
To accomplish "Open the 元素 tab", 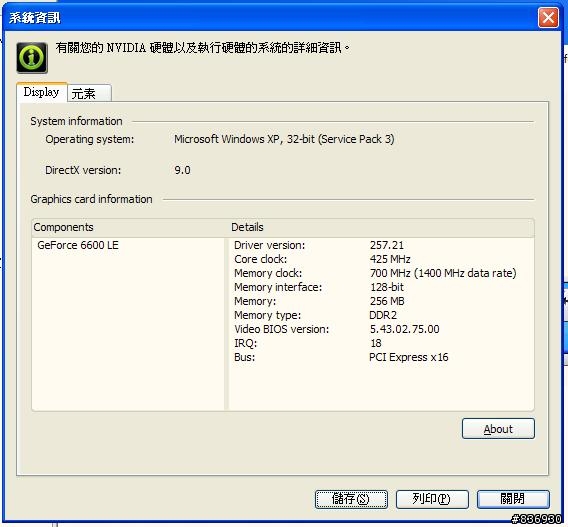I will [x=89, y=93].
